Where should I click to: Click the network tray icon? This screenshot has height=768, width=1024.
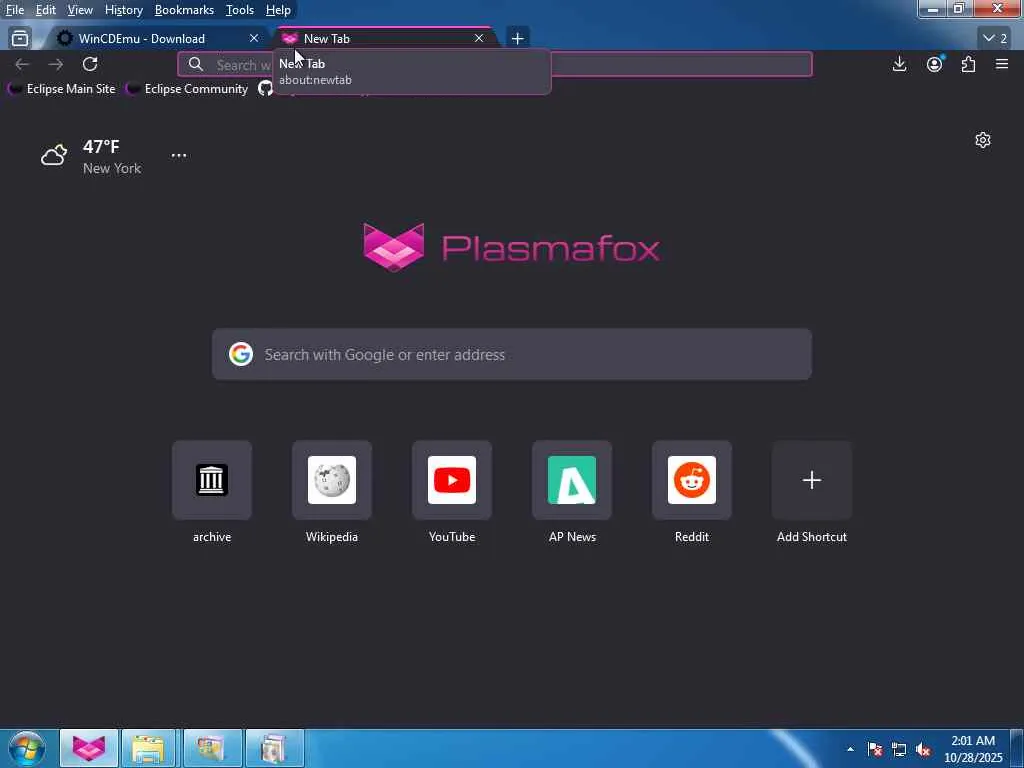[x=899, y=750]
